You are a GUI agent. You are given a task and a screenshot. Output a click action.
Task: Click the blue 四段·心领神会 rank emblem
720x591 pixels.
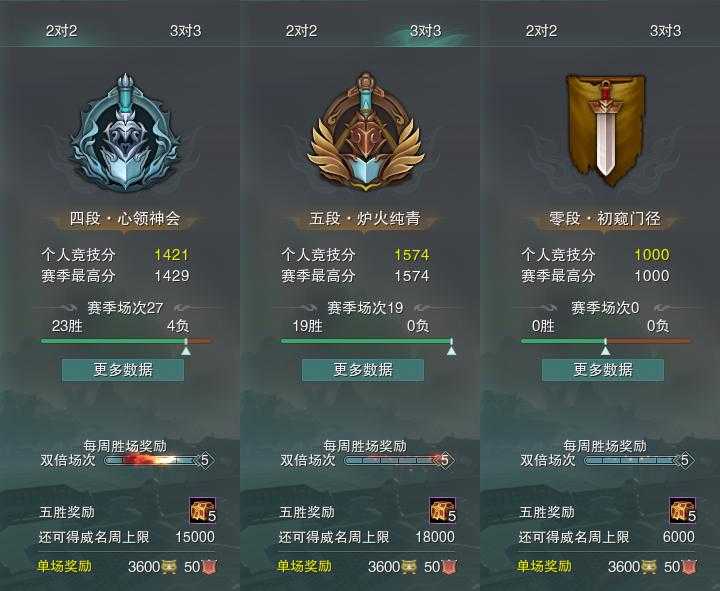coord(125,132)
